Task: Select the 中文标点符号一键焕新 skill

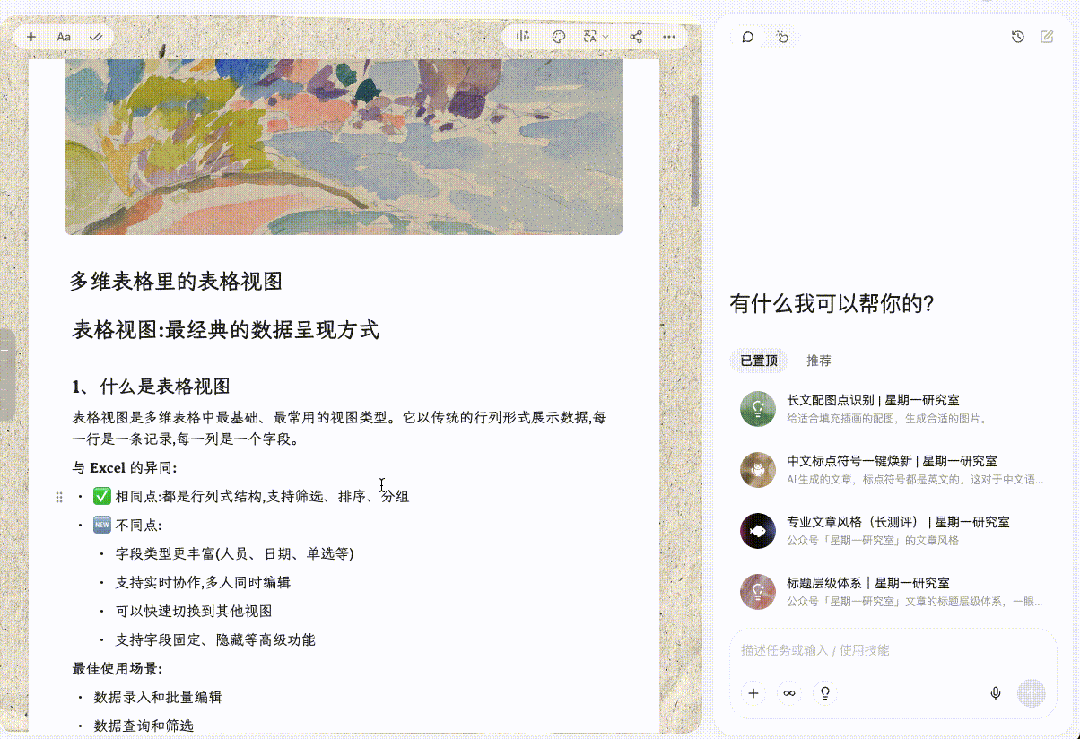Action: (x=893, y=470)
